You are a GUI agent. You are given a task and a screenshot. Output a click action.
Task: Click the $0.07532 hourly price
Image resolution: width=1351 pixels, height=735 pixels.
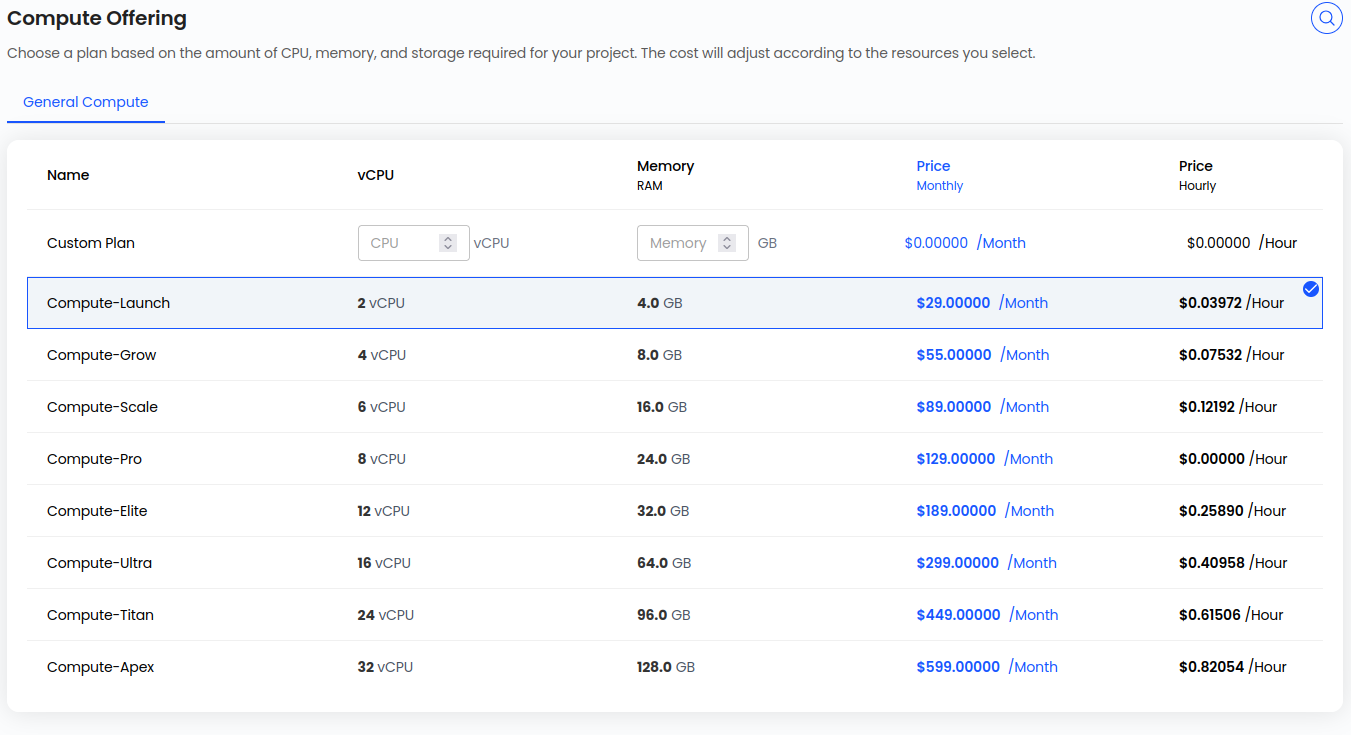[x=1210, y=355]
